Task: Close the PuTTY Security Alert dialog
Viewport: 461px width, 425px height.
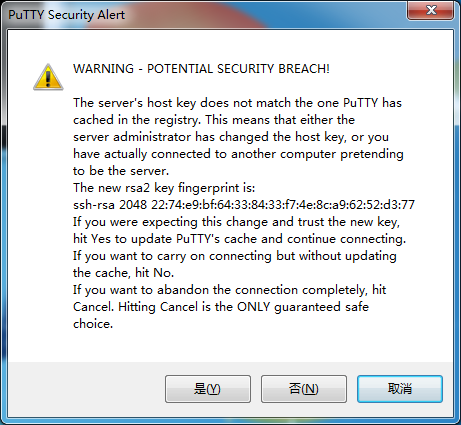Action: click(x=430, y=10)
